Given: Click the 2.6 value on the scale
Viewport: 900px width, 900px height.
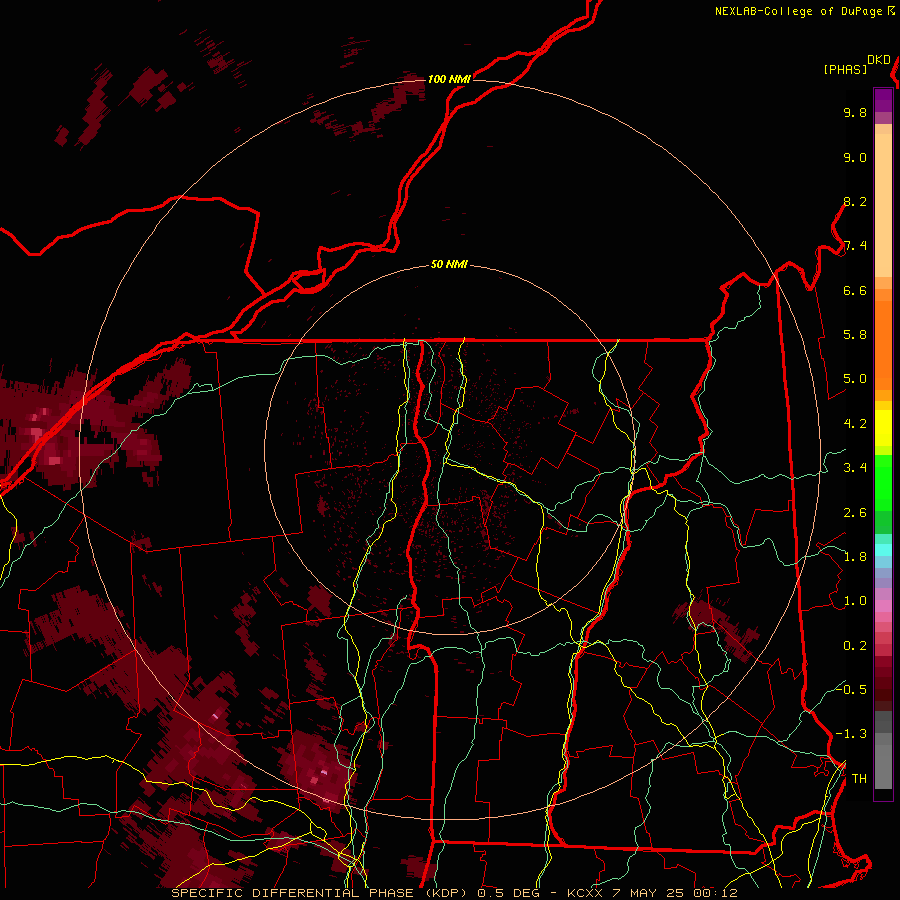Looking at the screenshot, I should (855, 513).
